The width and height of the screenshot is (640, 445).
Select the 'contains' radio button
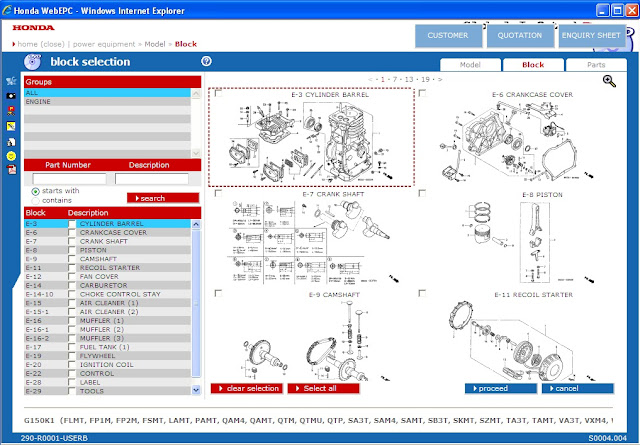[36, 201]
